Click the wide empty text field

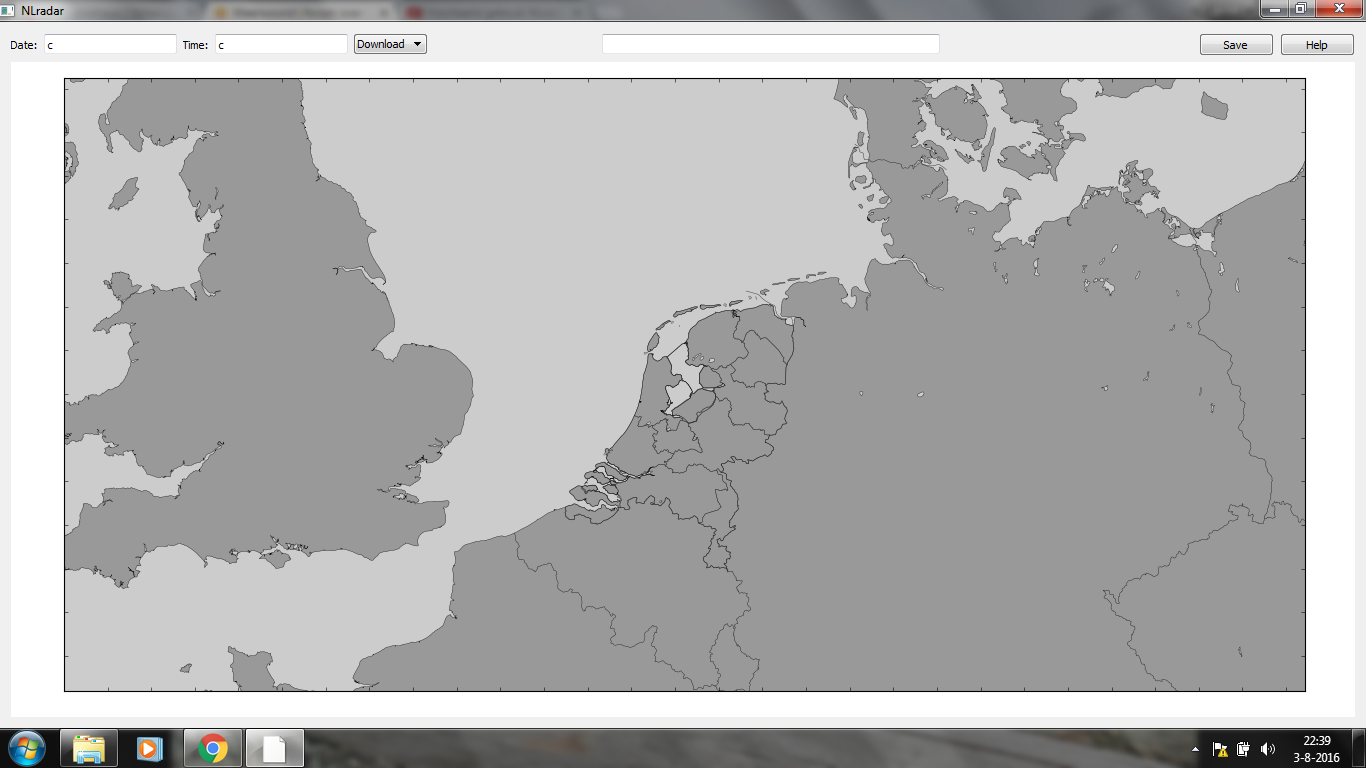click(771, 44)
